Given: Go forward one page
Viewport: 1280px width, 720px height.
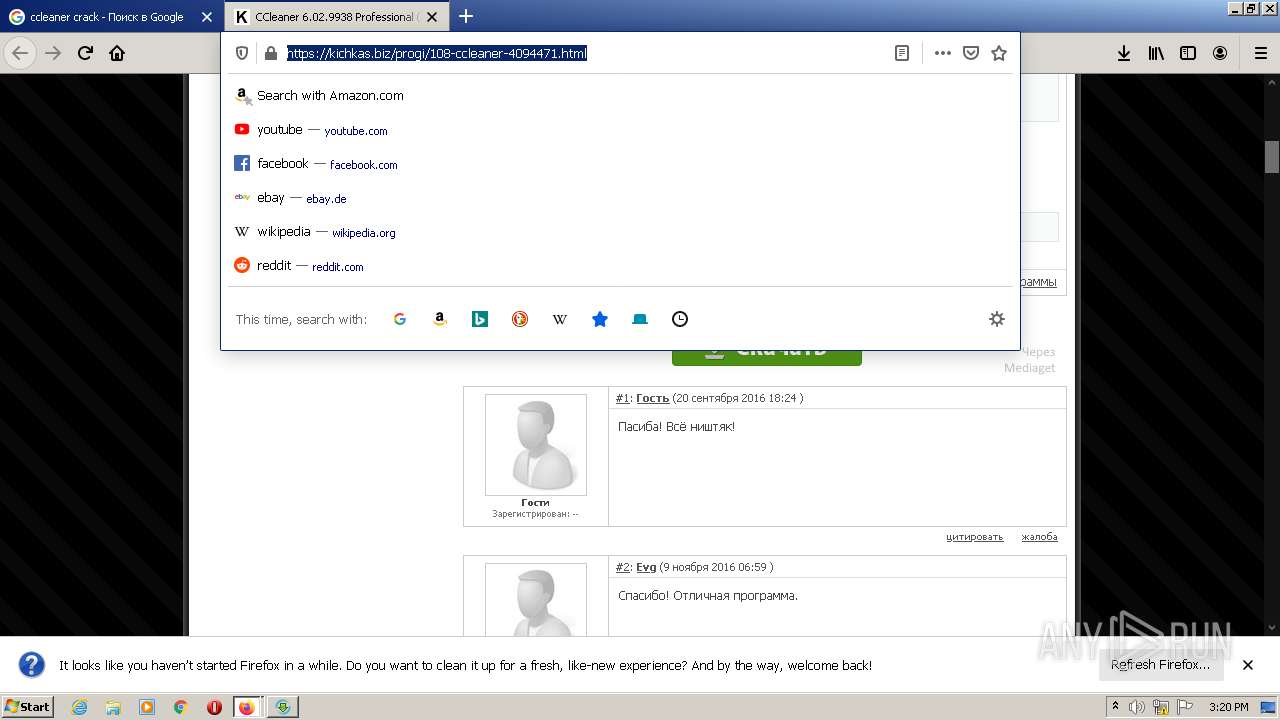Looking at the screenshot, I should 53,53.
